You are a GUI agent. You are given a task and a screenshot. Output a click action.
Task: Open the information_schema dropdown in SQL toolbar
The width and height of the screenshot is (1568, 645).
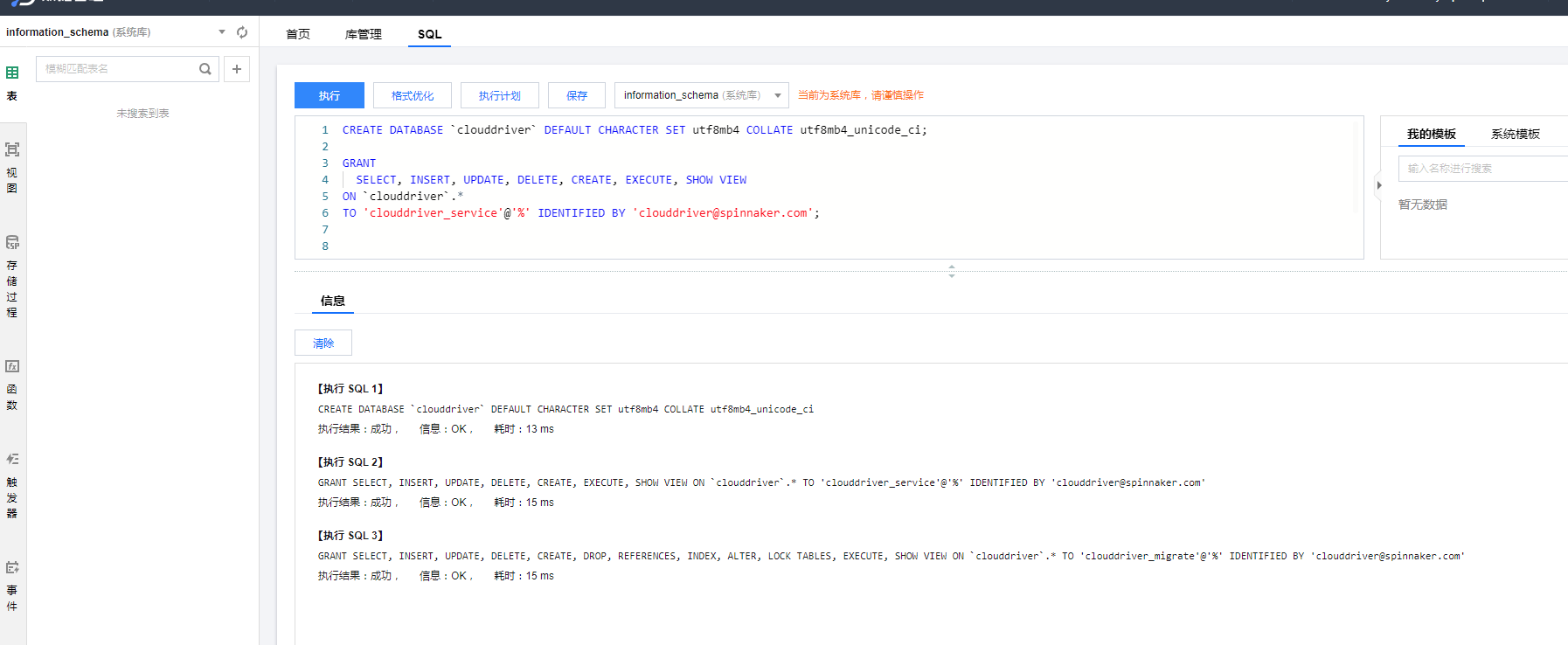702,95
